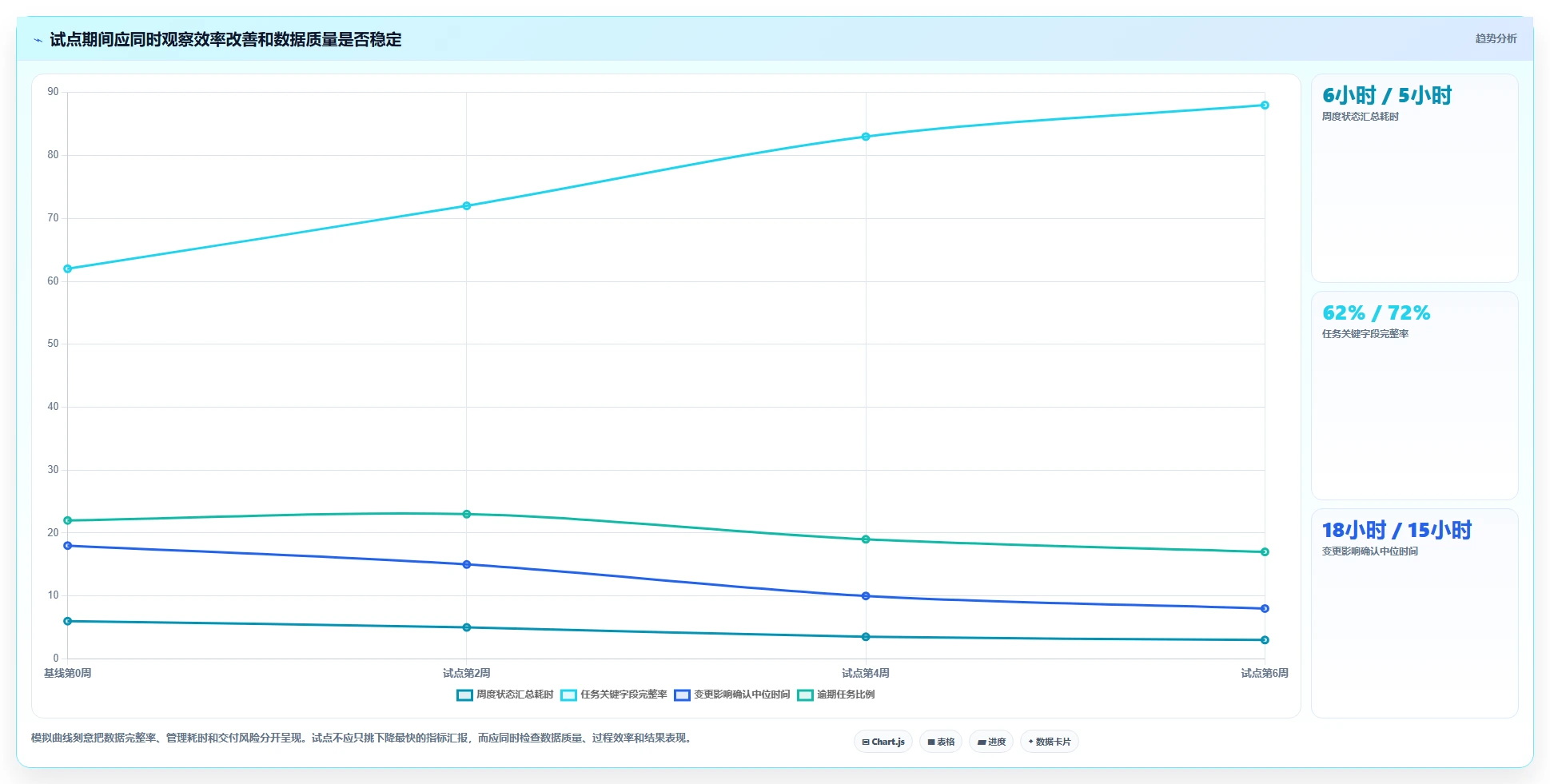Click the 基线第0周 x-axis label
This screenshot has height=784, width=1550.
point(68,674)
